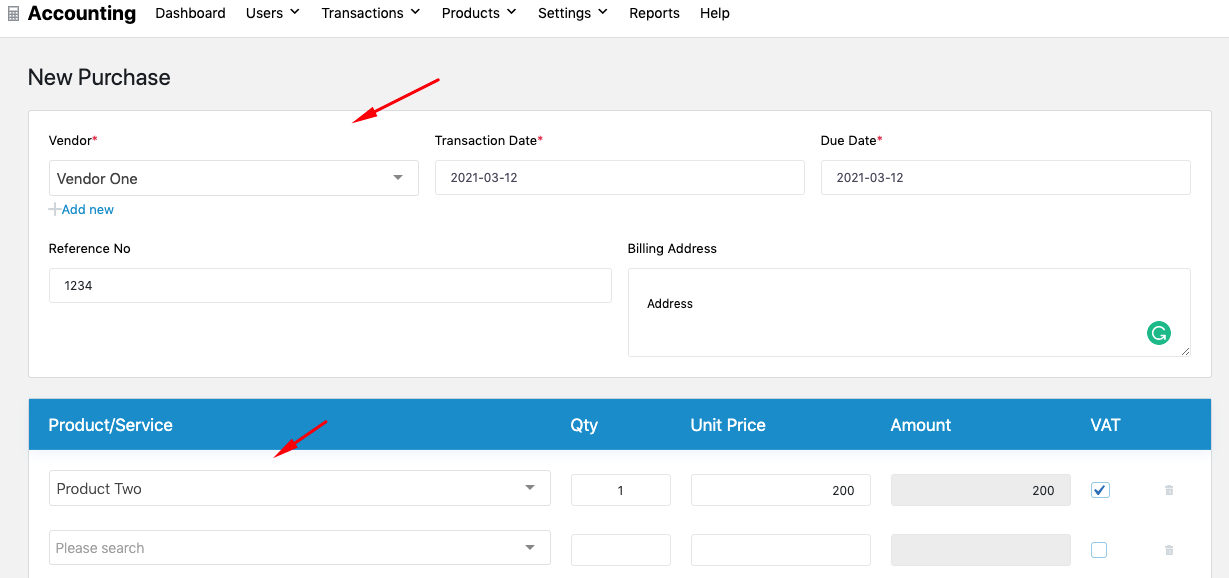Click the Transaction Date field
Viewport: 1229px width, 578px height.
tap(619, 177)
